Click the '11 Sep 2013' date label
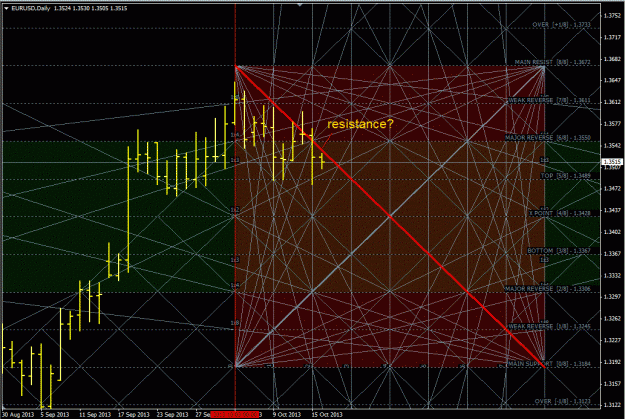This screenshot has height=419, width=625. 95,415
